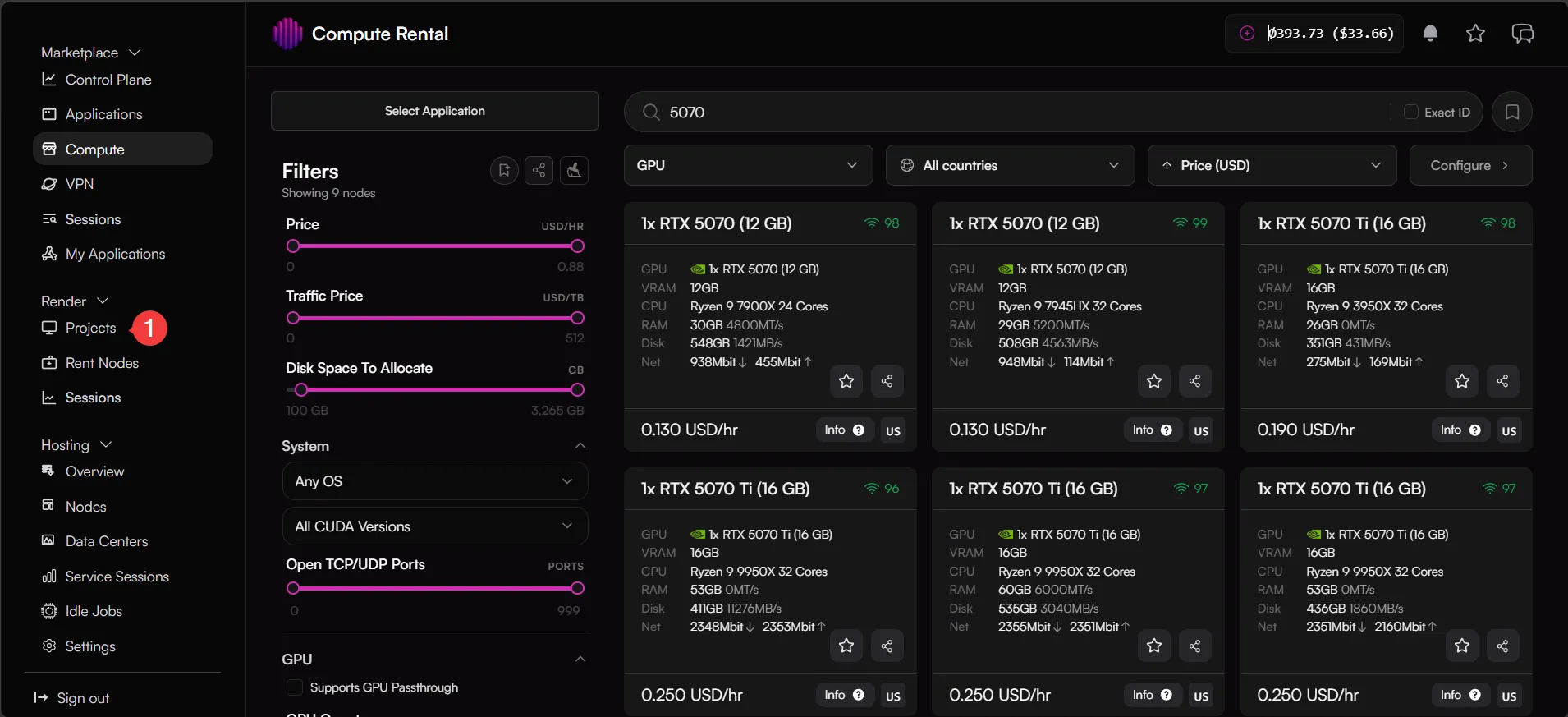Favorite the 0.130 USD/hr Ryzen 9 7900X node

(x=846, y=381)
